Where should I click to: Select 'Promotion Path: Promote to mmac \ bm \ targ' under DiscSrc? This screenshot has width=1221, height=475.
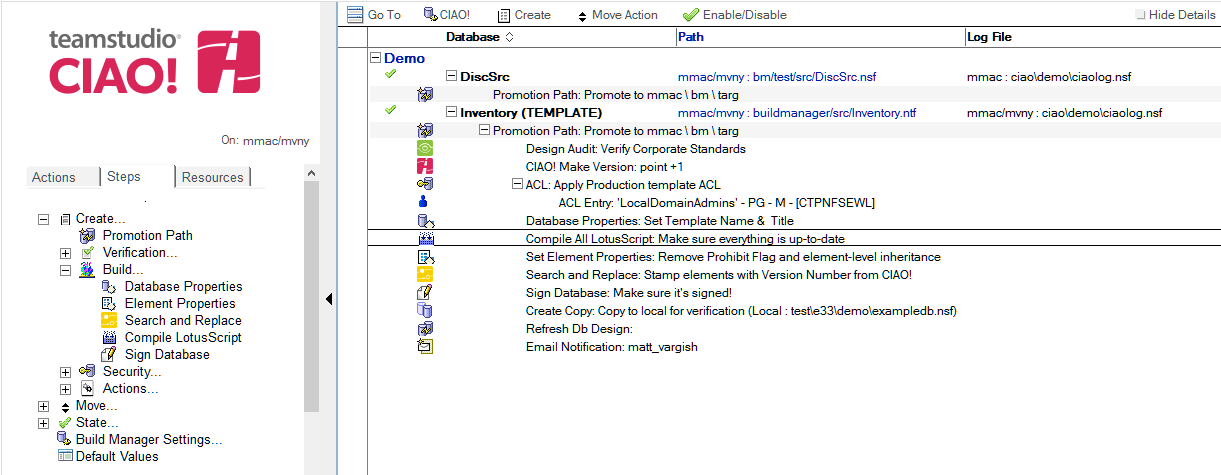[615, 94]
